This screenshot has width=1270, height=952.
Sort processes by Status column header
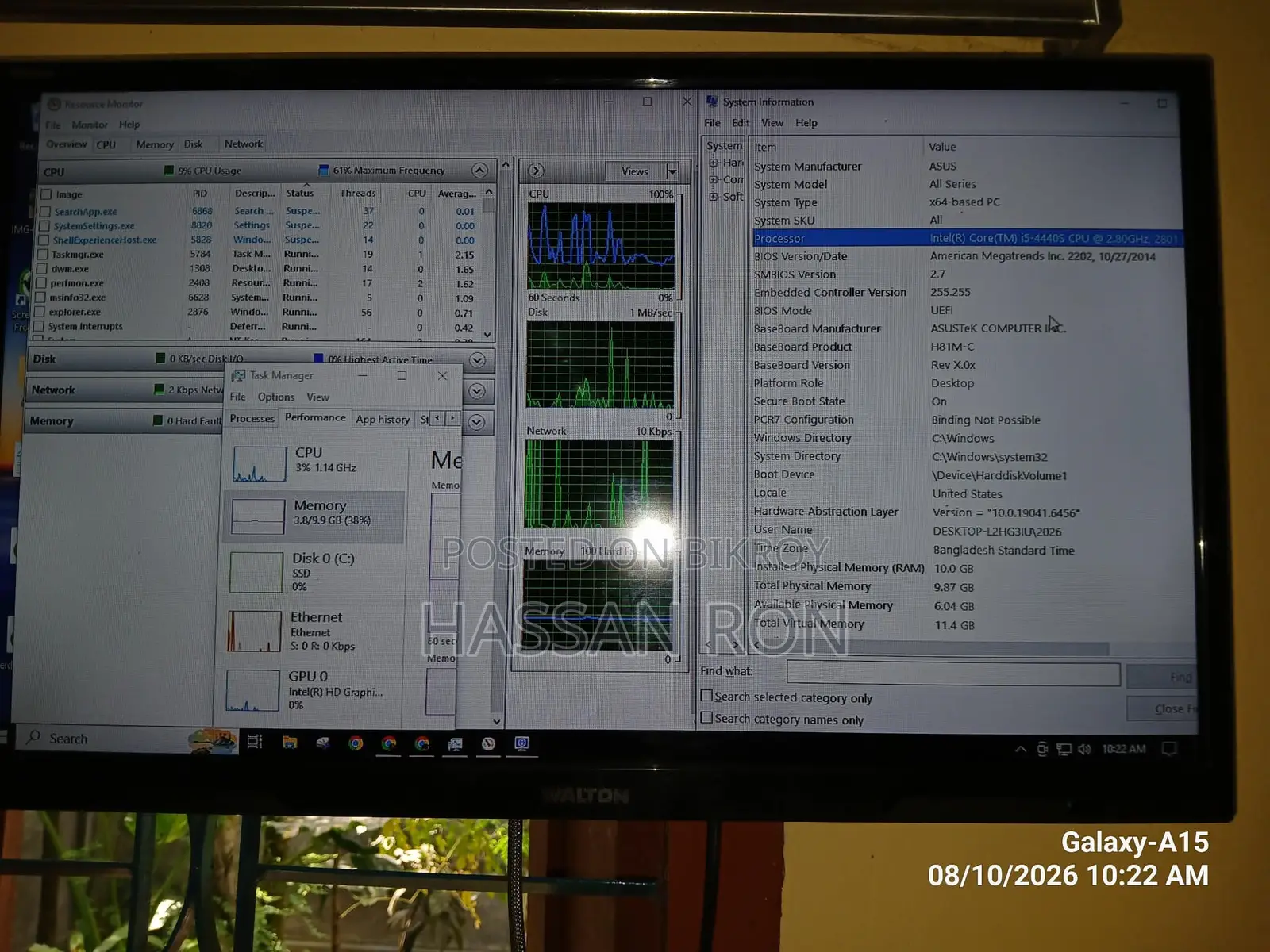point(300,194)
